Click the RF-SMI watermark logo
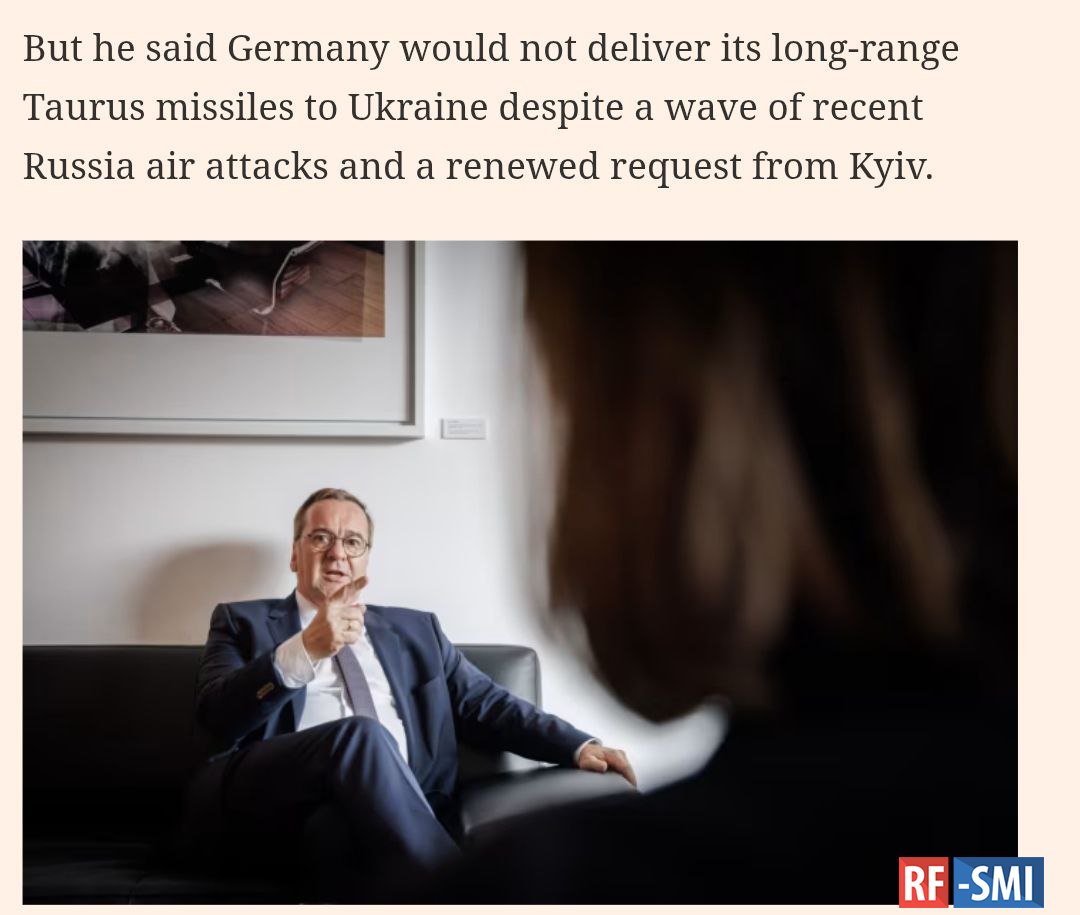1080x915 pixels. pos(971,882)
